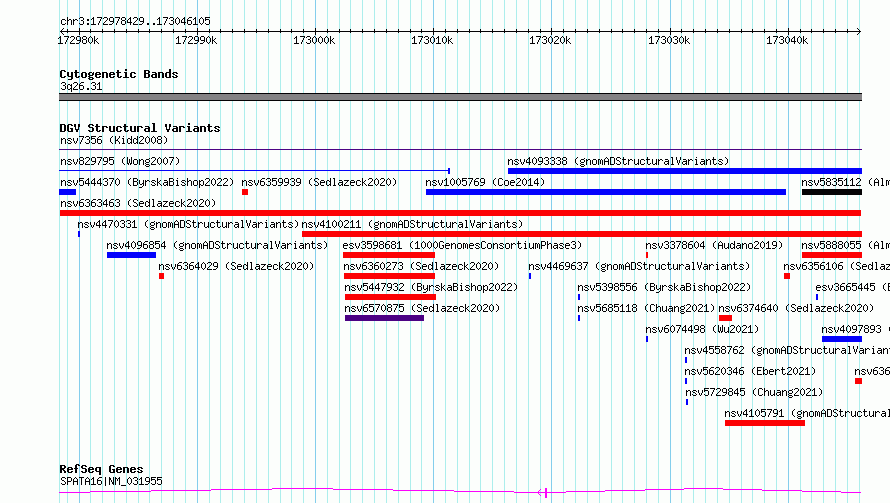Click the red nsv6359939 marker
Screen dimensions: 890x503
[245, 192]
